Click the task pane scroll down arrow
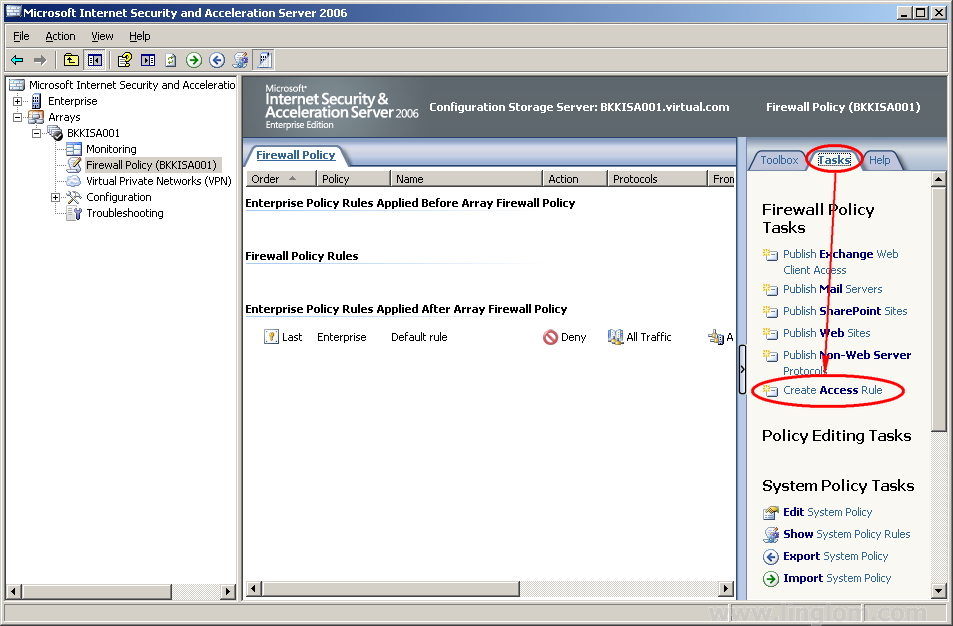Viewport: 953px width, 626px height. (x=938, y=591)
